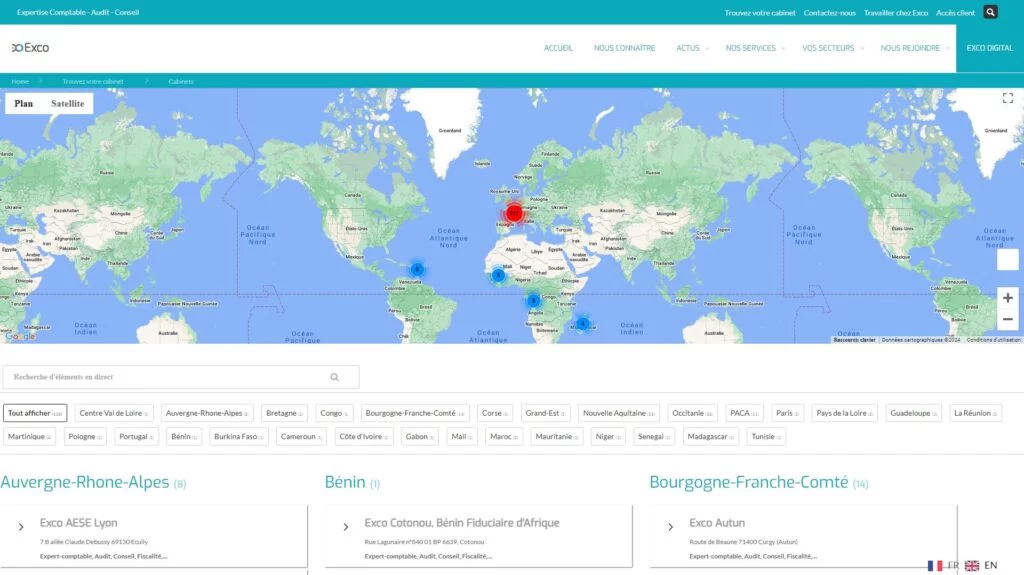Click the Google logo on the map
Viewport: 1024px width, 575px height.
[20, 336]
